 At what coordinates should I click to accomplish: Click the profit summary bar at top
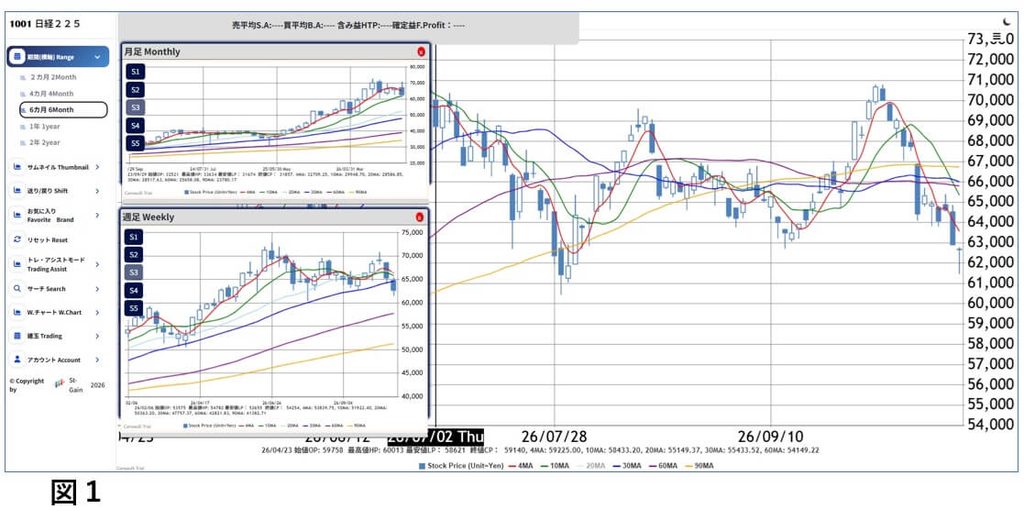click(x=348, y=26)
